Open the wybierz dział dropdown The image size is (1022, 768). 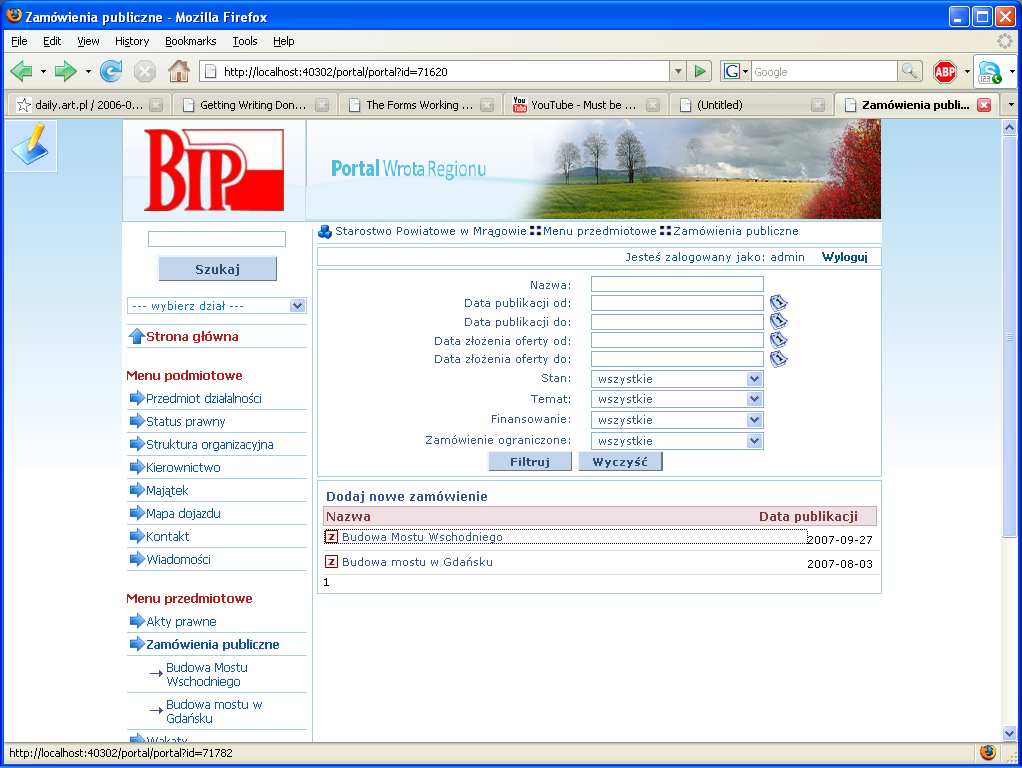pos(216,306)
